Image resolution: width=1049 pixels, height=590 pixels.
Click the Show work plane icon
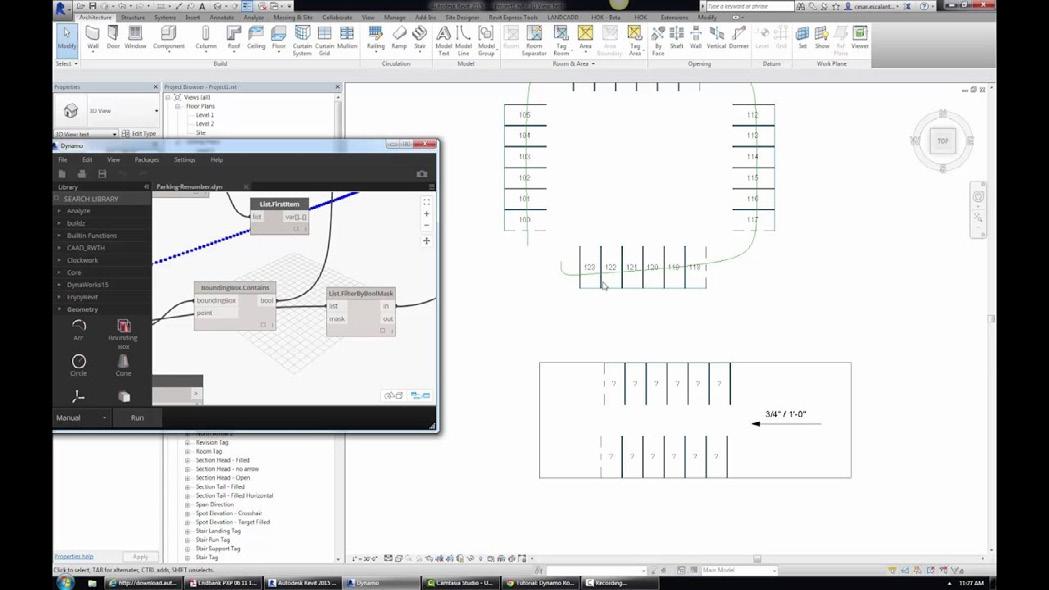point(822,39)
